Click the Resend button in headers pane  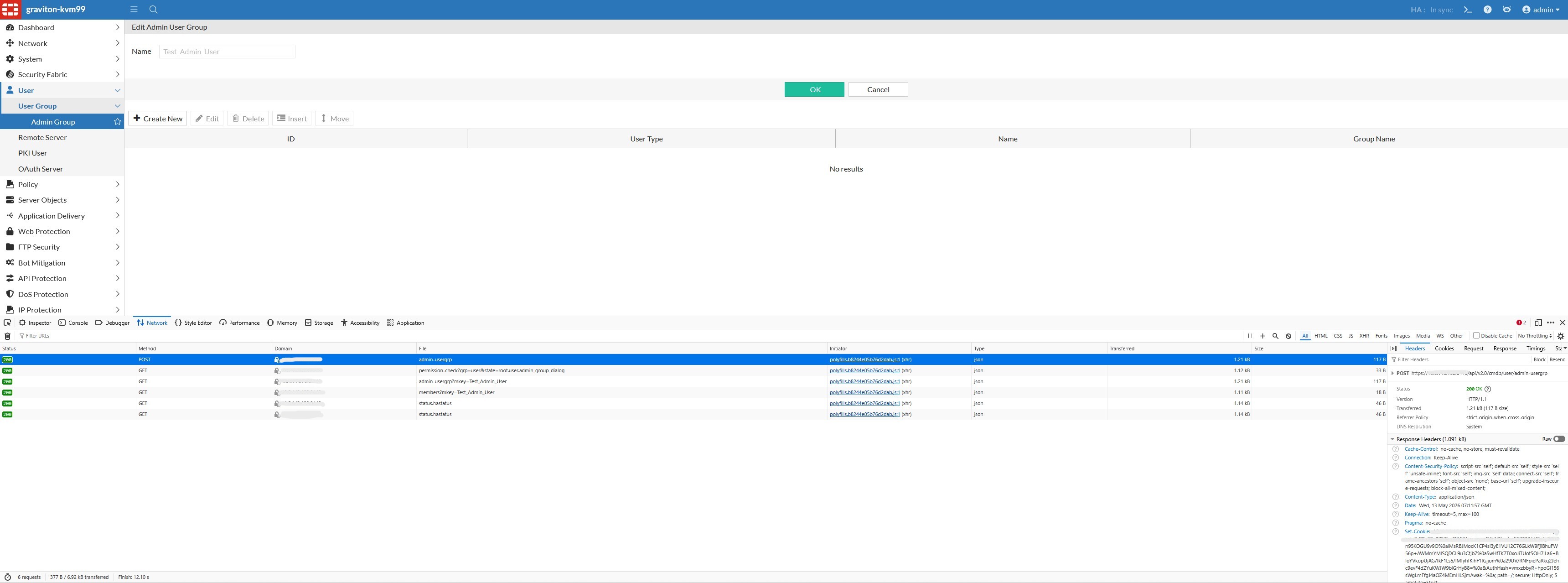pos(1557,359)
